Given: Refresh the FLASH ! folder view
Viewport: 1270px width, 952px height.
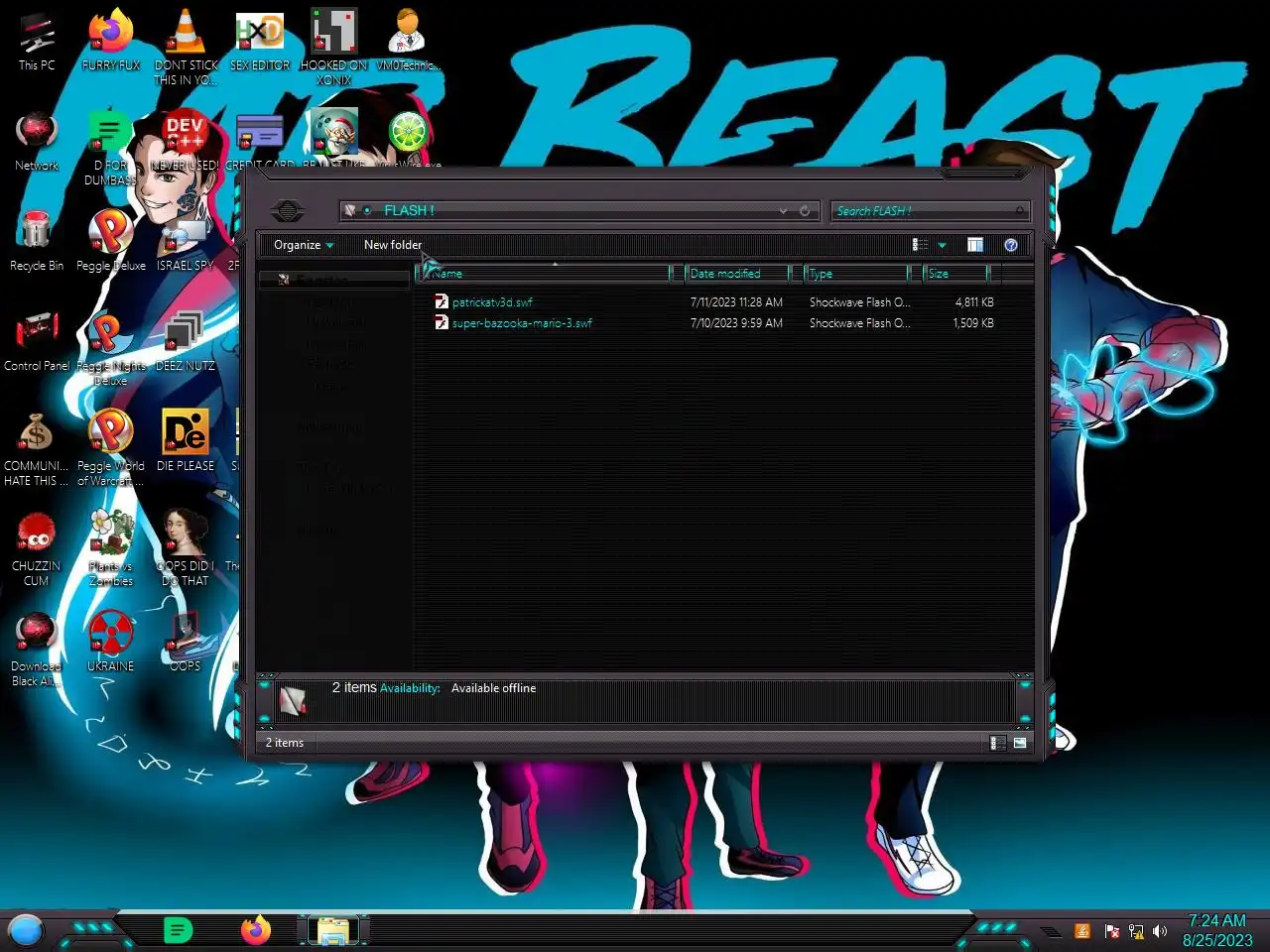Looking at the screenshot, I should point(805,210).
